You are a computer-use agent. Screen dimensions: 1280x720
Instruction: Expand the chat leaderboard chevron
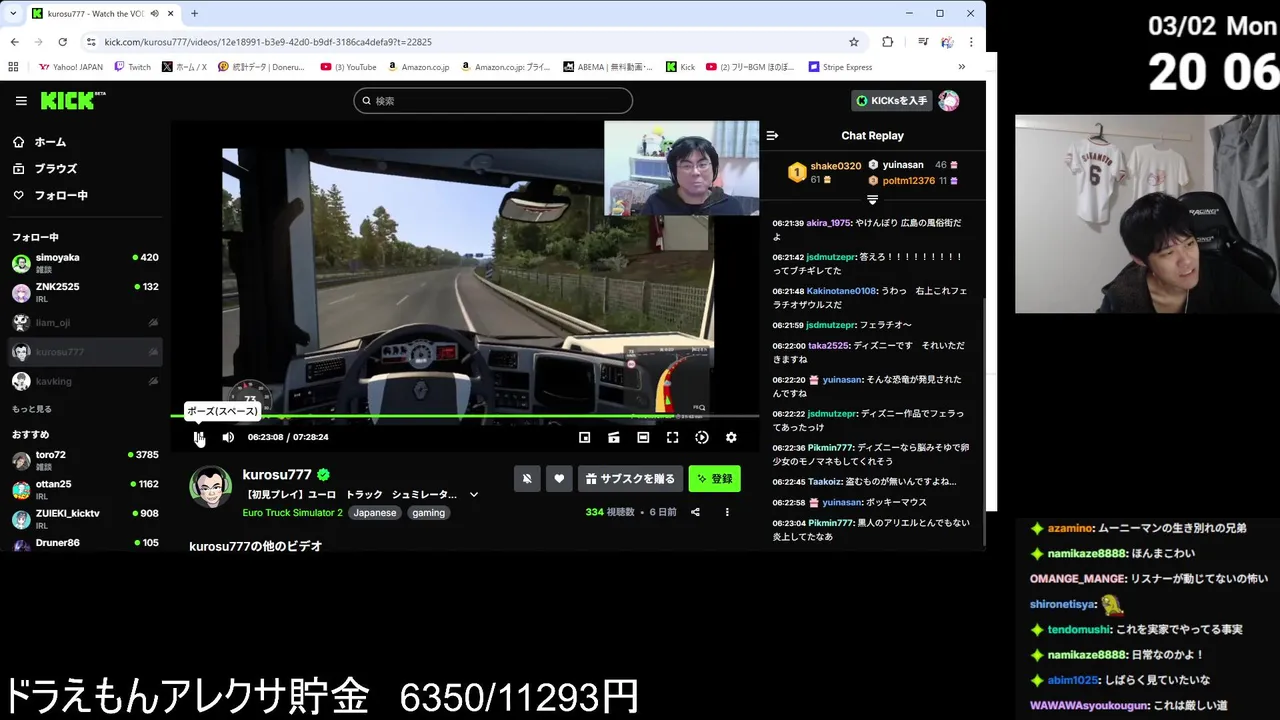[872, 200]
